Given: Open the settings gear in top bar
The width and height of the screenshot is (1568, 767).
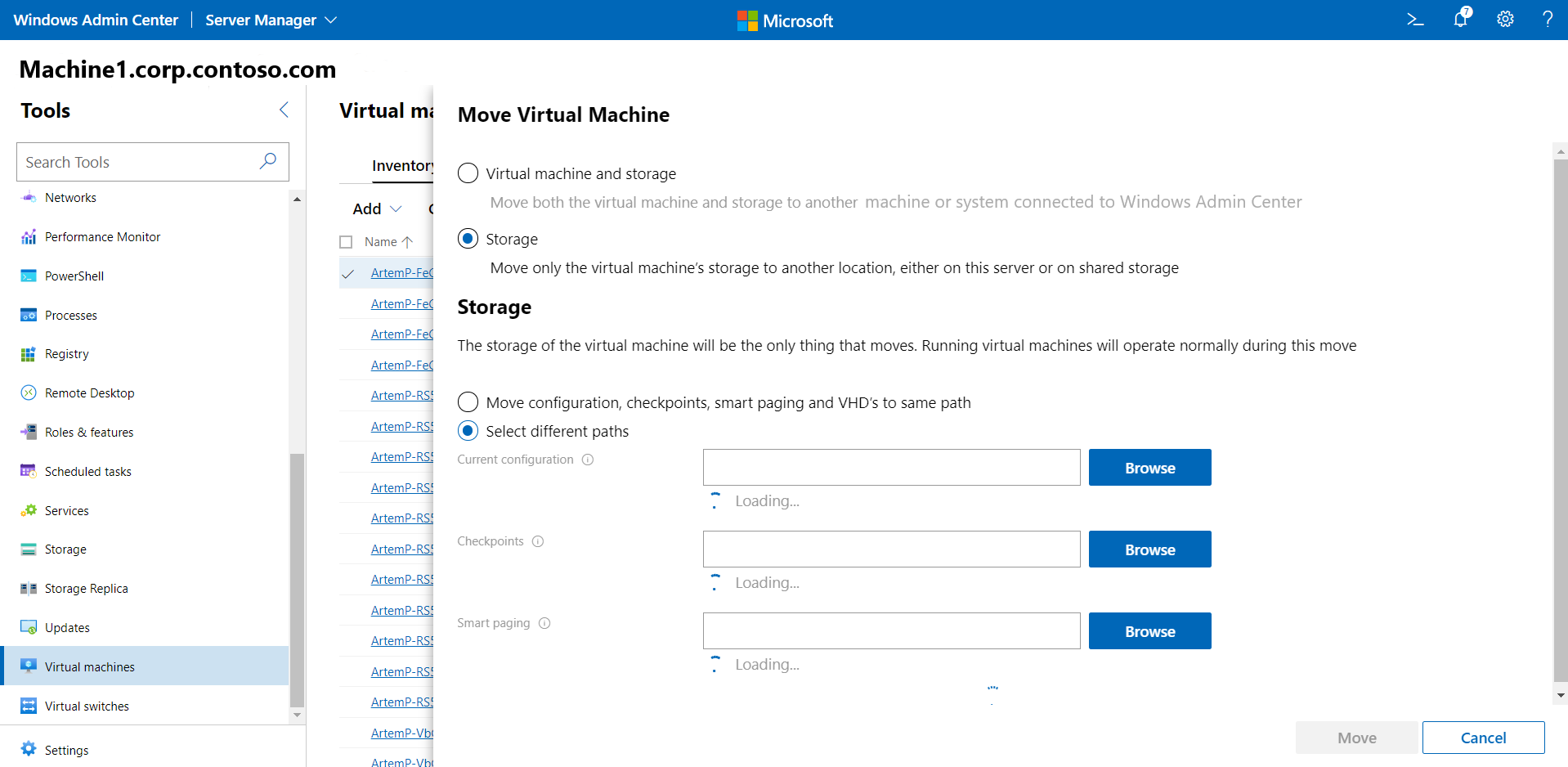Looking at the screenshot, I should tap(1505, 20).
